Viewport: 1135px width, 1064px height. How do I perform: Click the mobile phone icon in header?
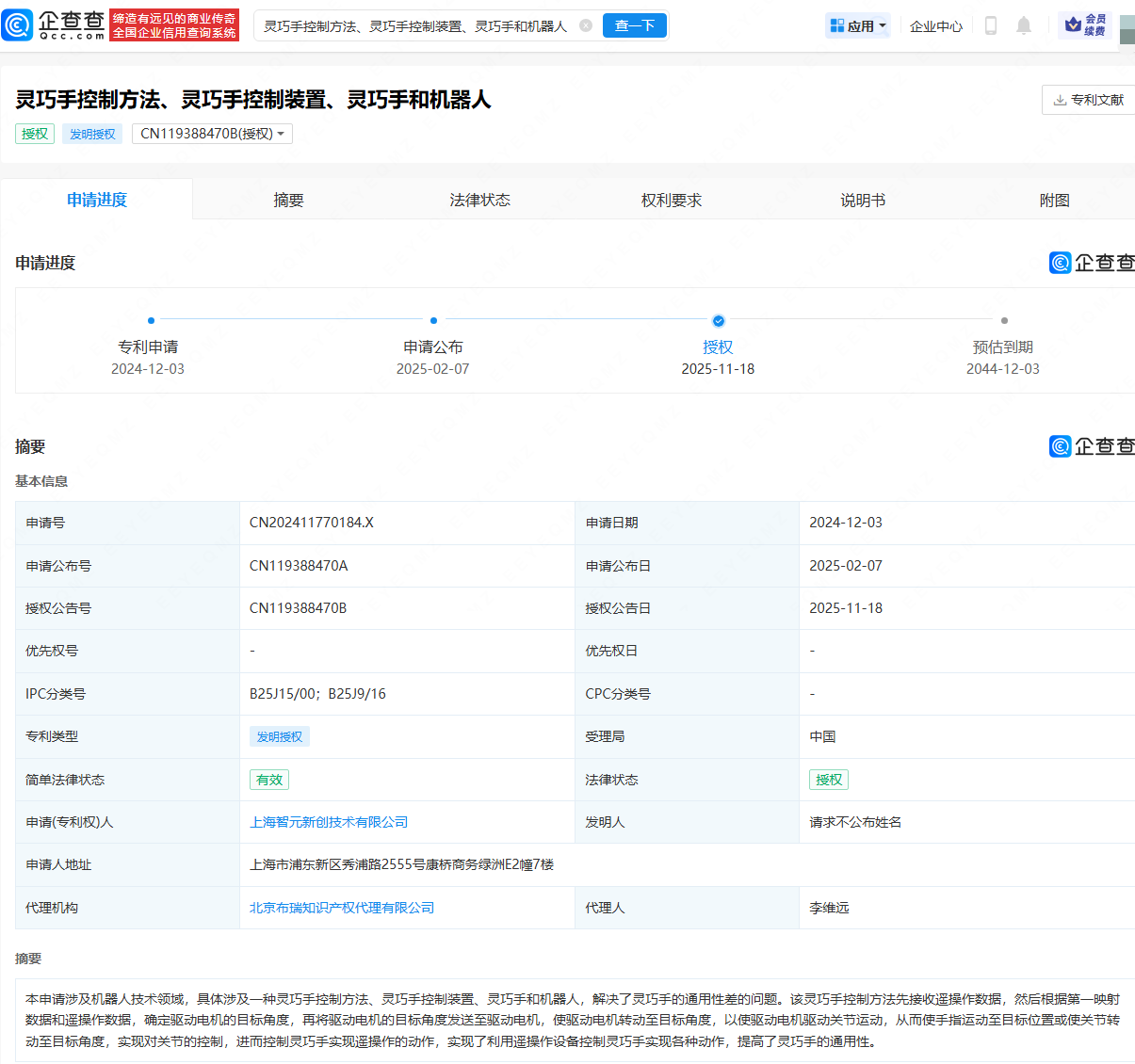[x=990, y=25]
